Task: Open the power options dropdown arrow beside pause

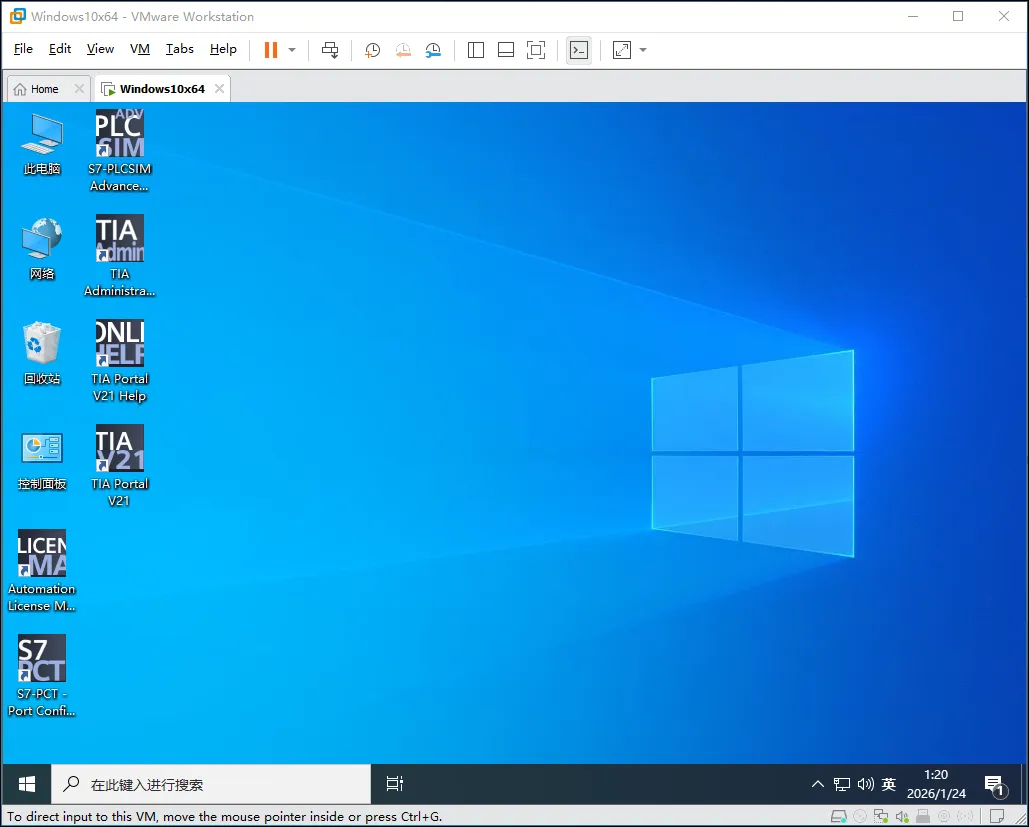Action: 292,50
